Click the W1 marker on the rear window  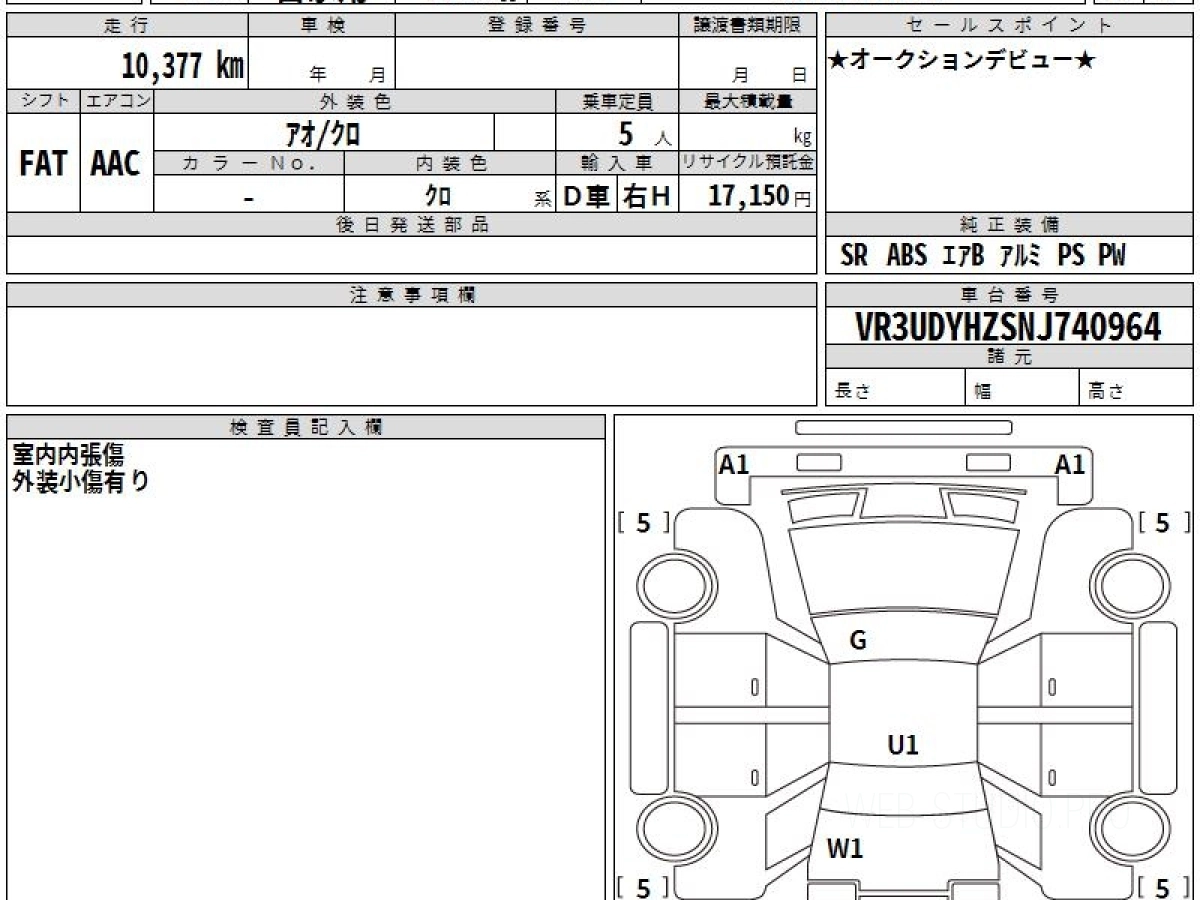point(845,849)
